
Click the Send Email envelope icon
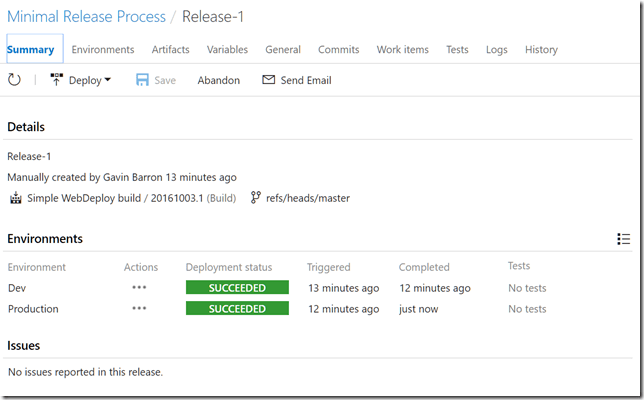pos(268,80)
